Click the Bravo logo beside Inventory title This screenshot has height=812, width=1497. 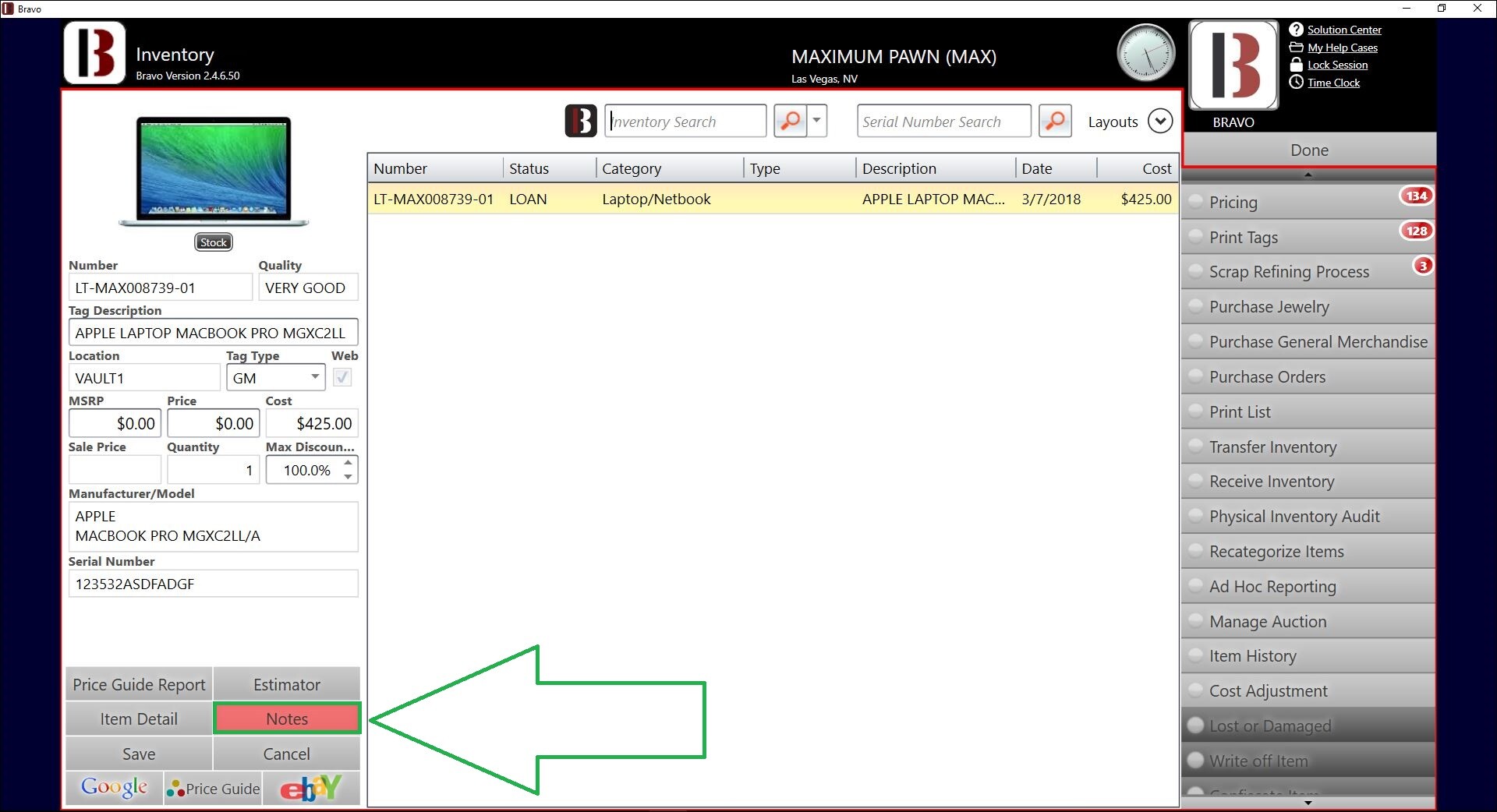coord(94,53)
